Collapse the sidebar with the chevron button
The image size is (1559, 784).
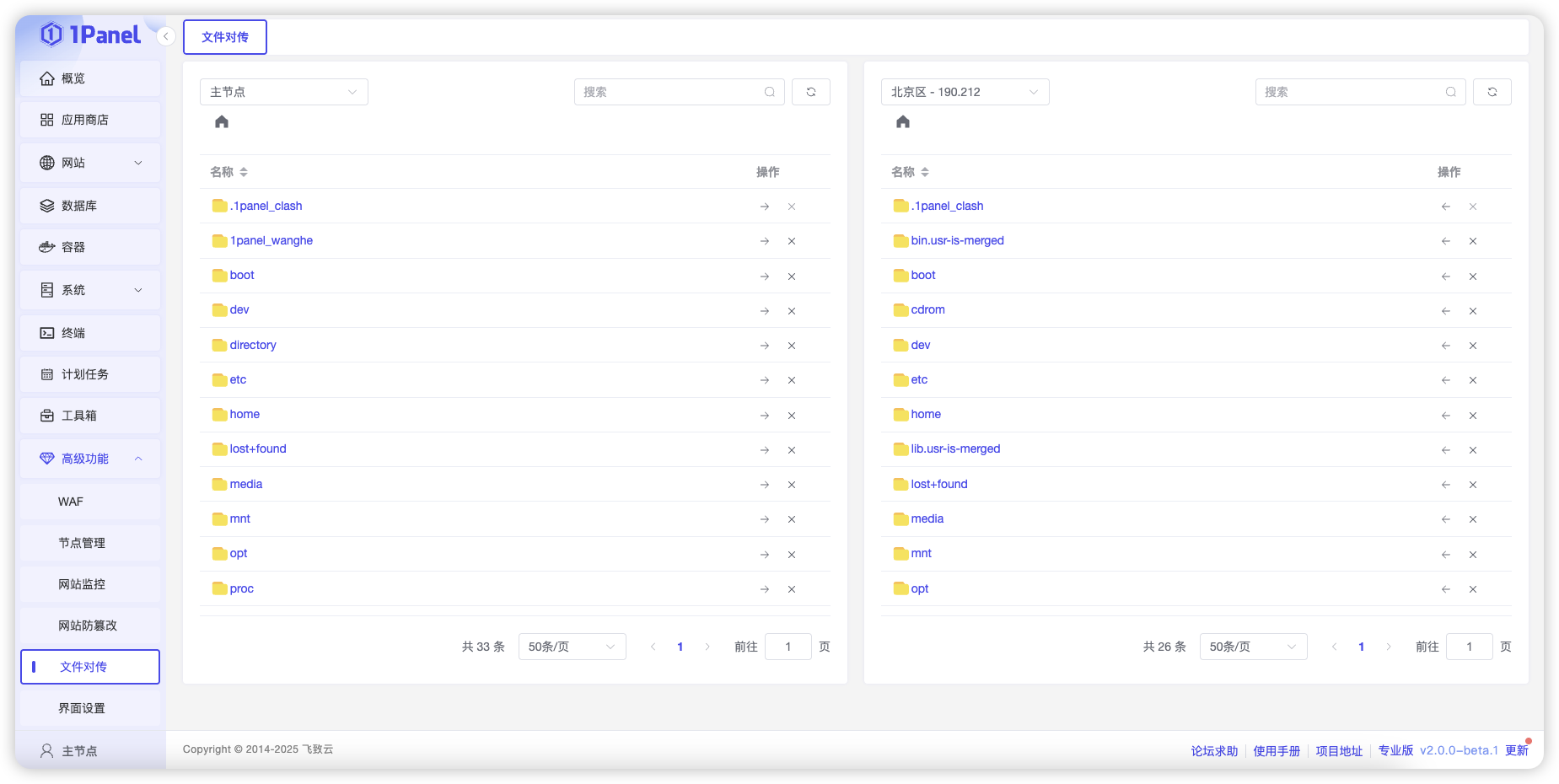point(165,36)
